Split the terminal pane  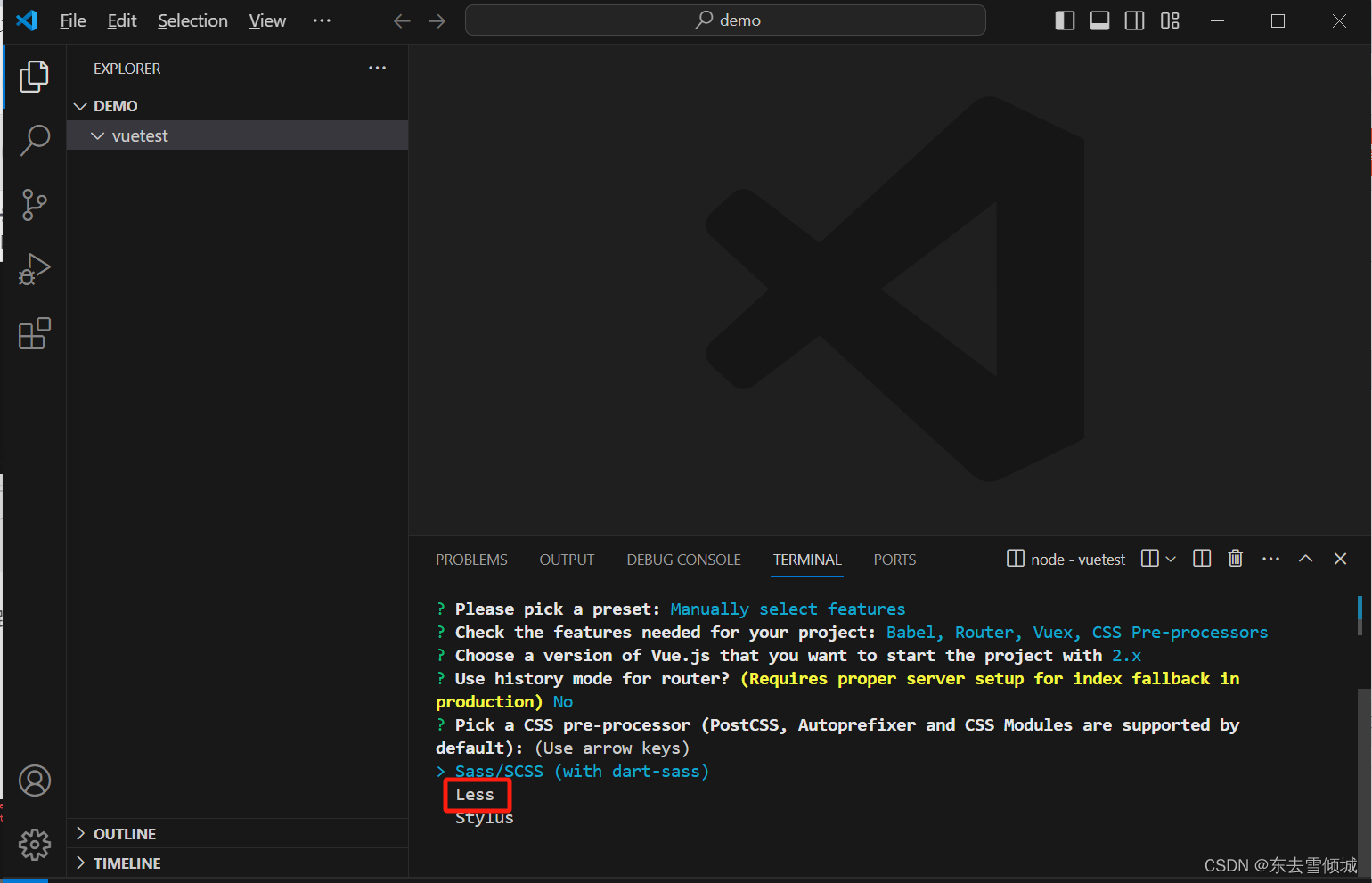click(x=1202, y=559)
